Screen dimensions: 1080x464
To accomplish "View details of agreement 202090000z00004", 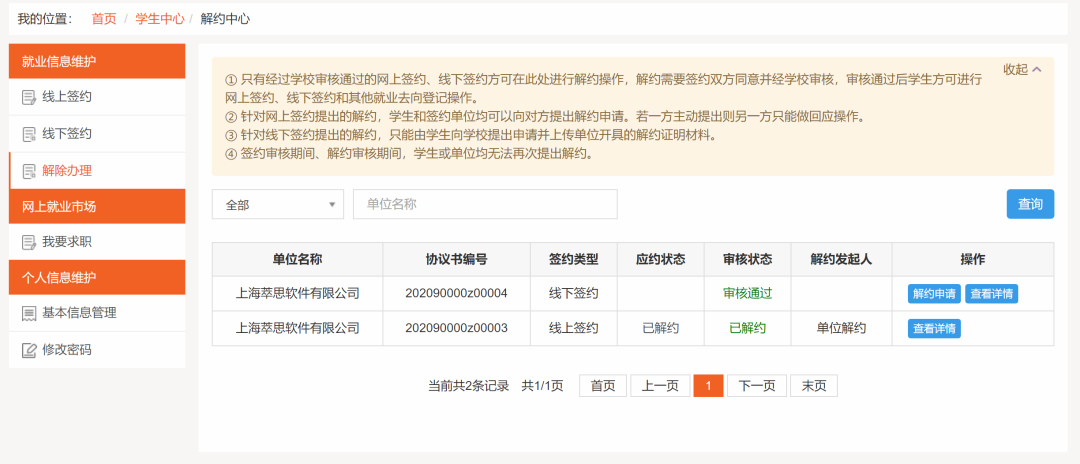I will [x=992, y=294].
